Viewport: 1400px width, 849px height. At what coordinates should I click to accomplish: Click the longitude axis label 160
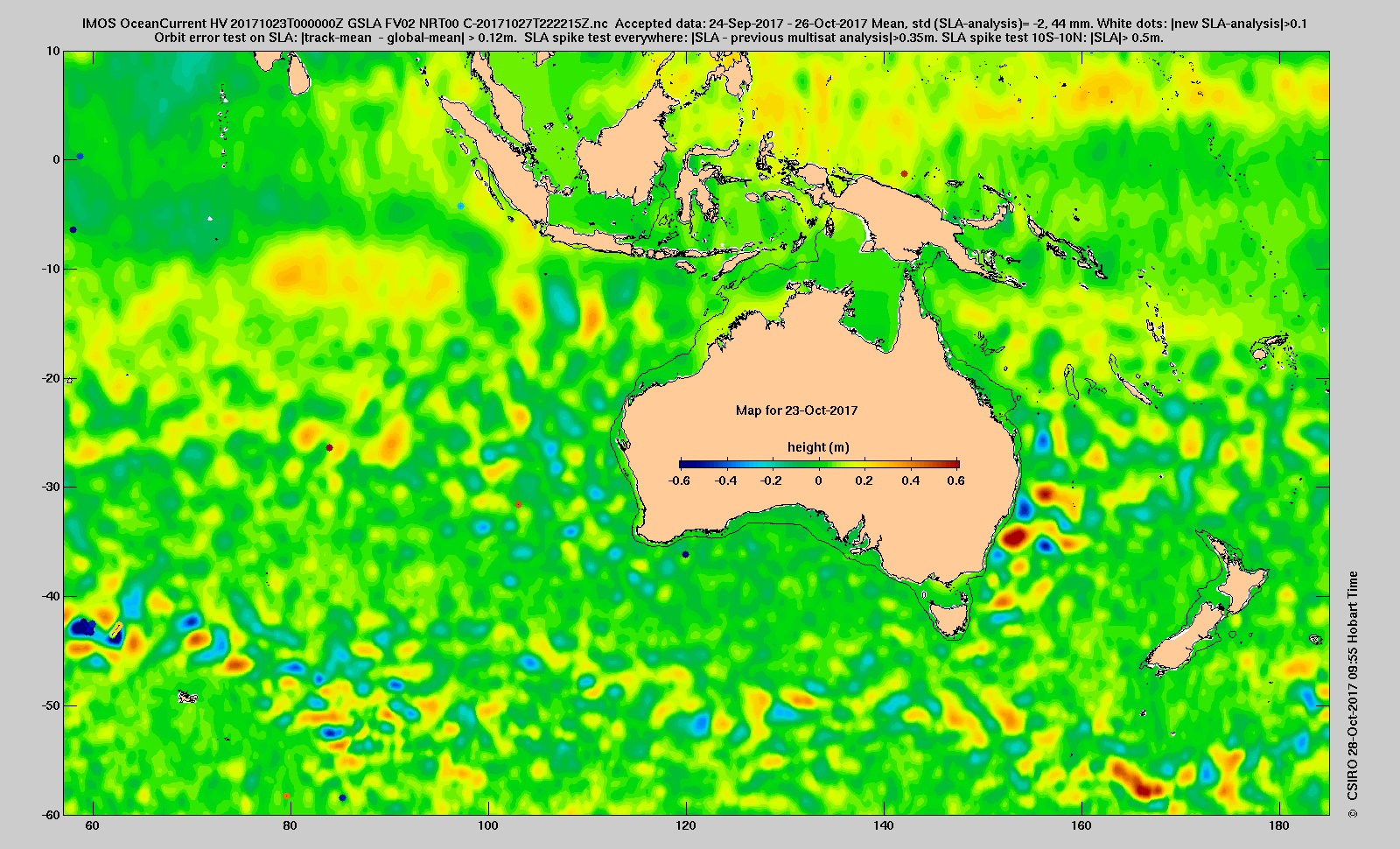tap(1081, 825)
